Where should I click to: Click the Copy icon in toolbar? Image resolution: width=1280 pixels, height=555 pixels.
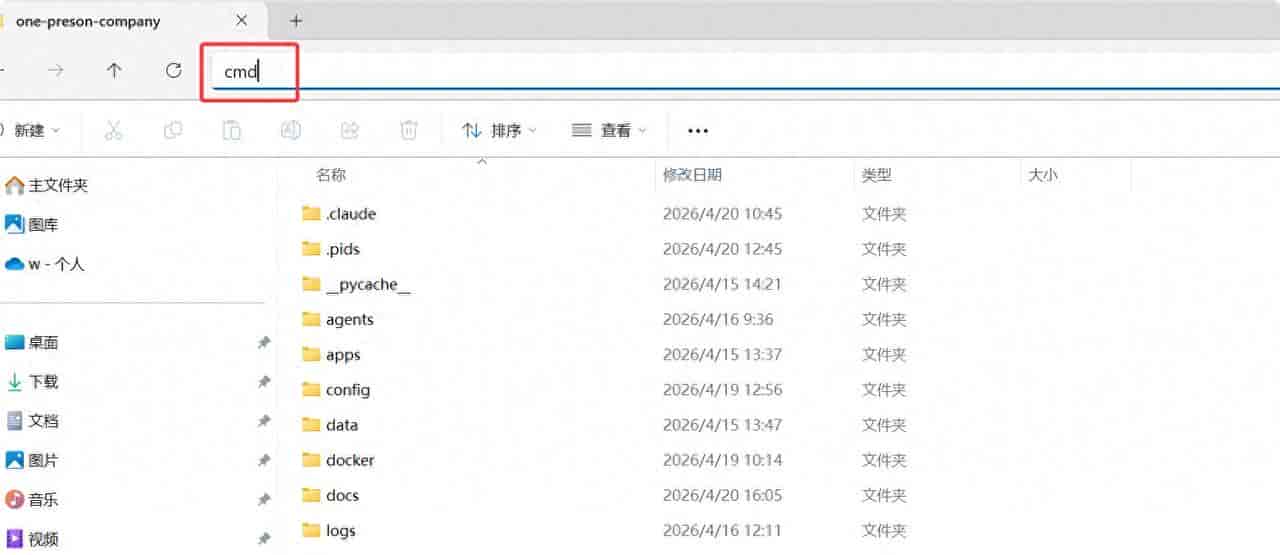pos(173,130)
